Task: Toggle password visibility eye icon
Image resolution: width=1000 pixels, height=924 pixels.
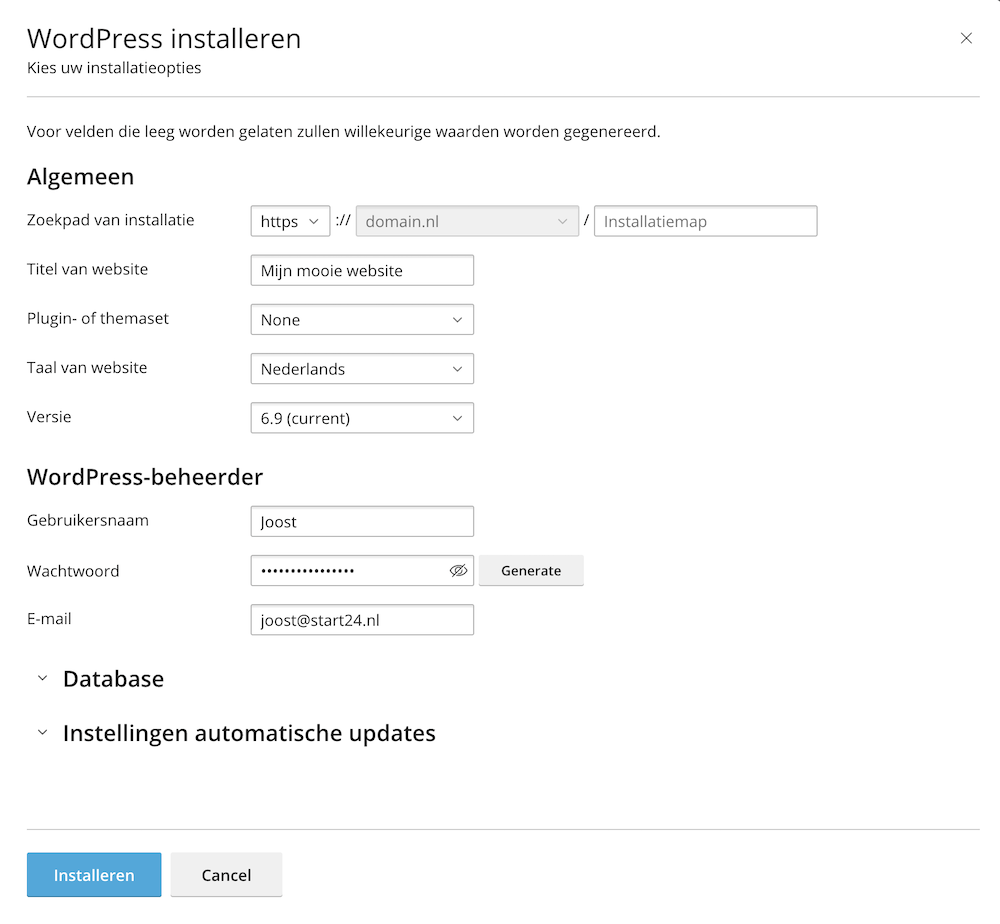Action: (458, 571)
